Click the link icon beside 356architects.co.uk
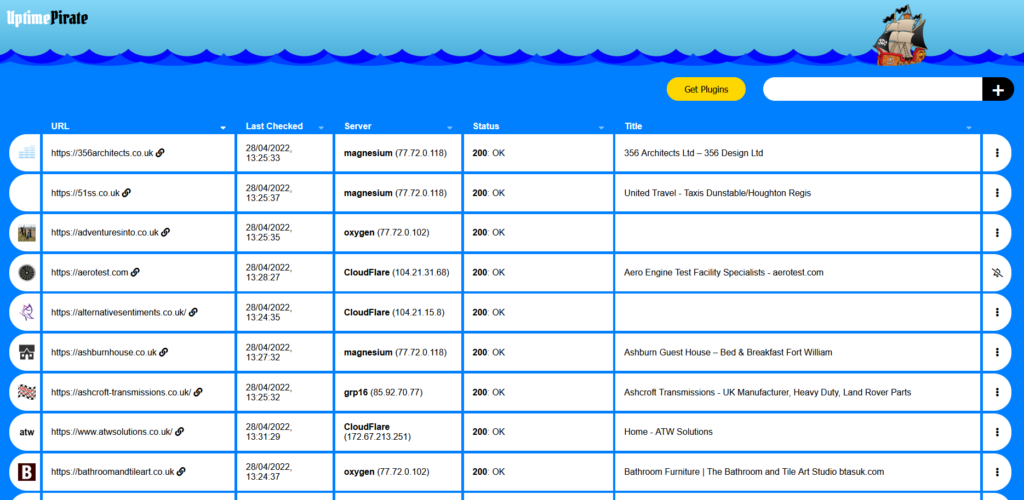The image size is (1024, 500). [x=160, y=153]
